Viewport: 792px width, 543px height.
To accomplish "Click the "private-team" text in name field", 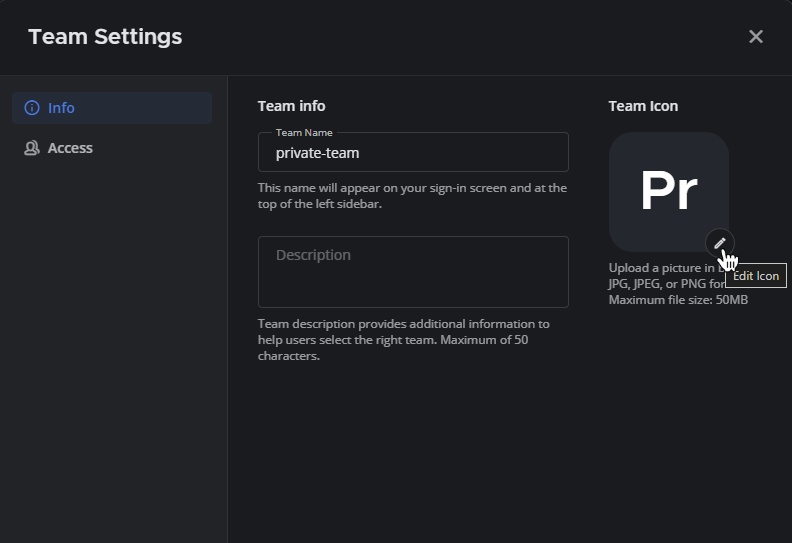I will [317, 153].
